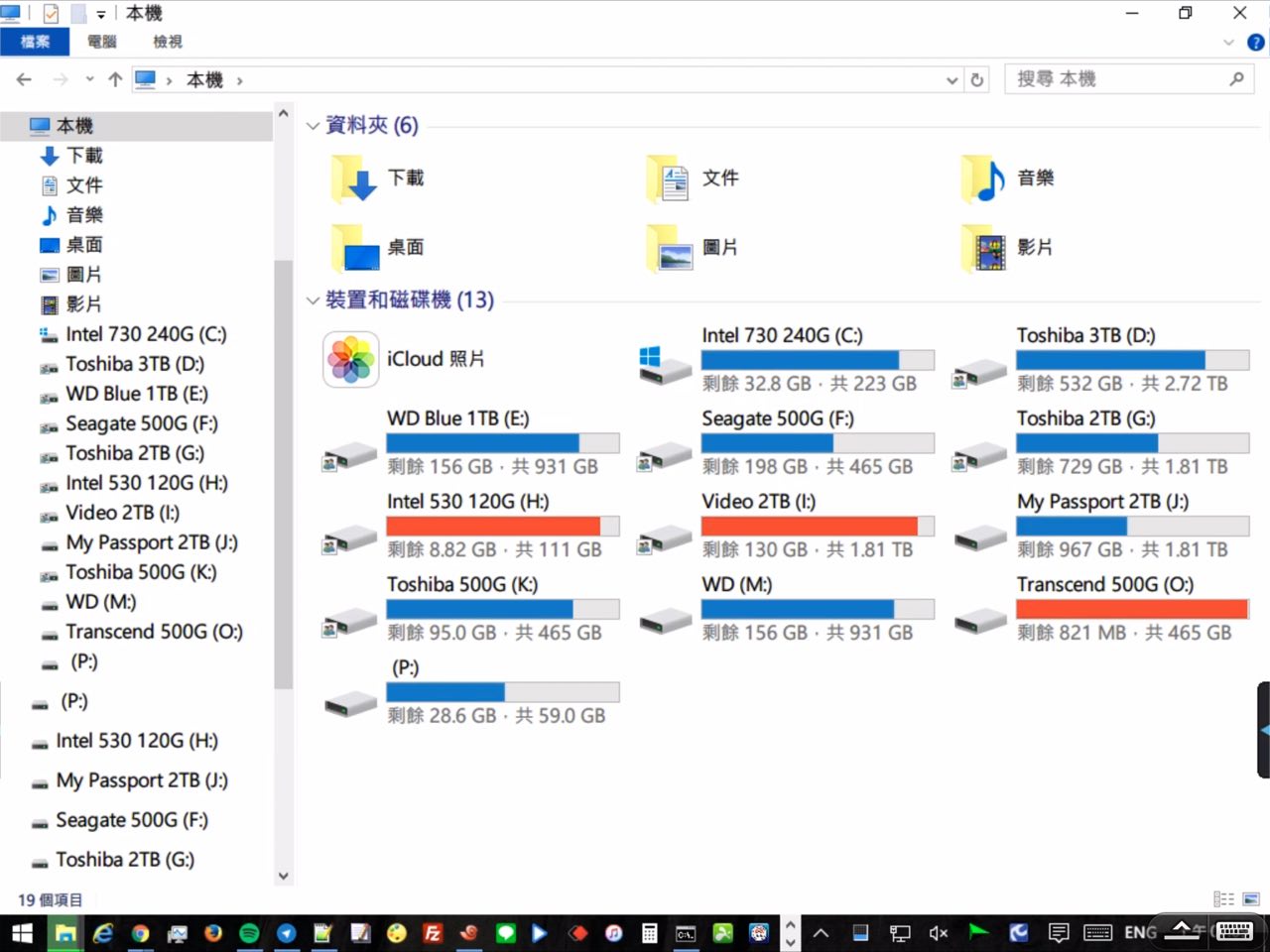Click the Transcend 500G (O:) usage bar
The image size is (1270, 952).
pos(1132,609)
